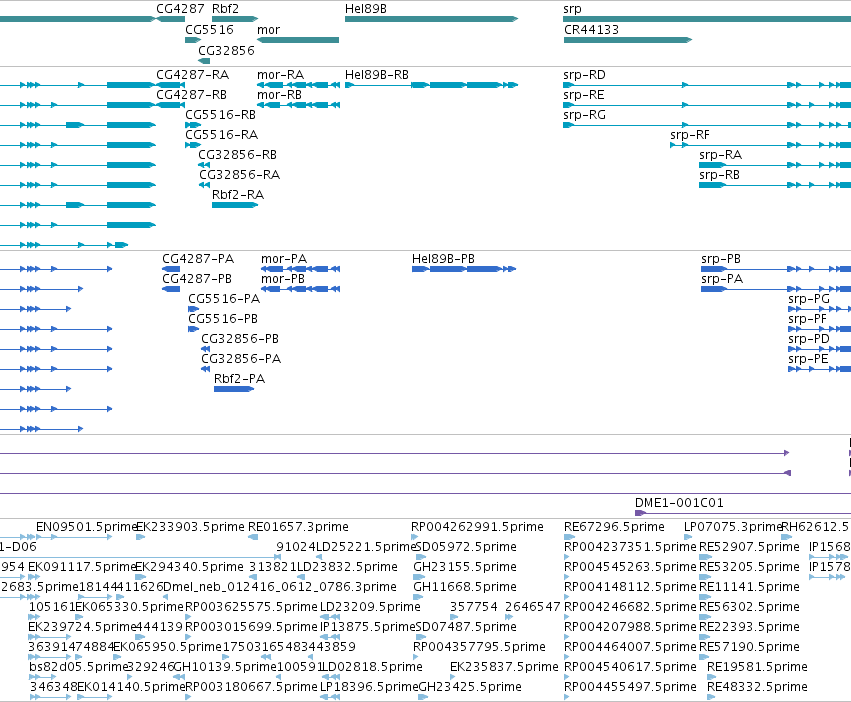Viewport: 851px width, 702px height.
Task: Click protein CG5516-PA
Action: point(194,309)
